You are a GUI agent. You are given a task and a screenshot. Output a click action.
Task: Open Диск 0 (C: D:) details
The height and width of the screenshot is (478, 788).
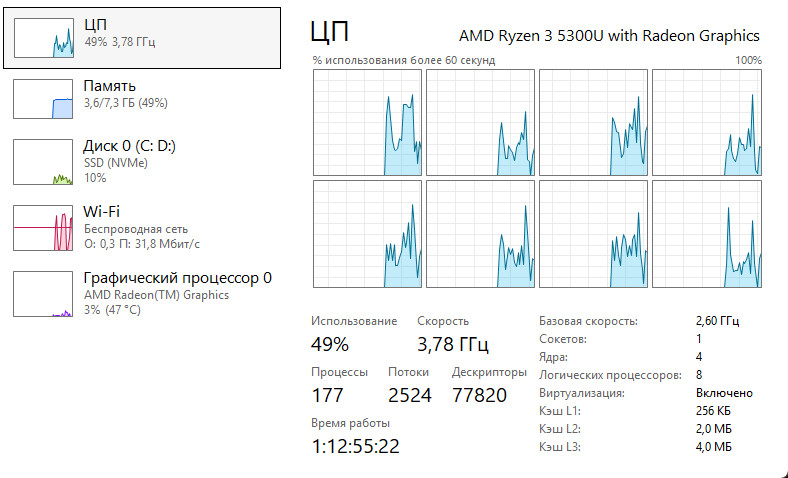click(142, 162)
